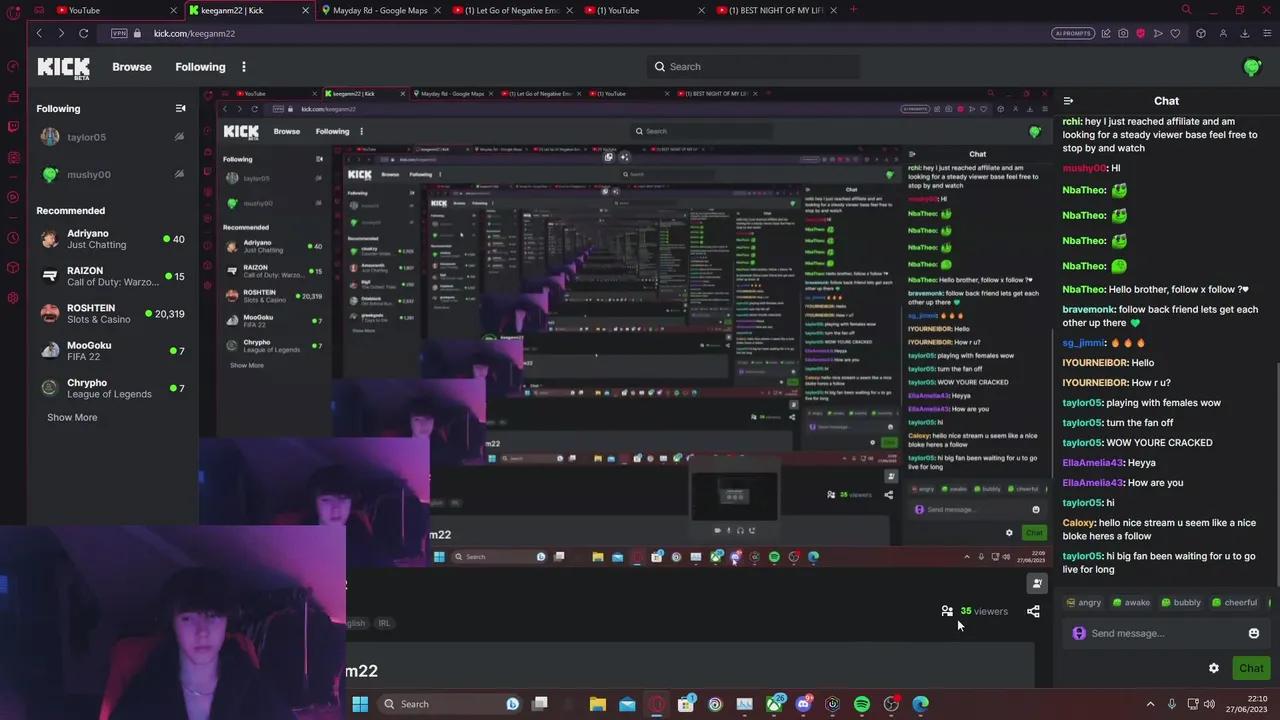Share the stream with the share icon

(1033, 611)
